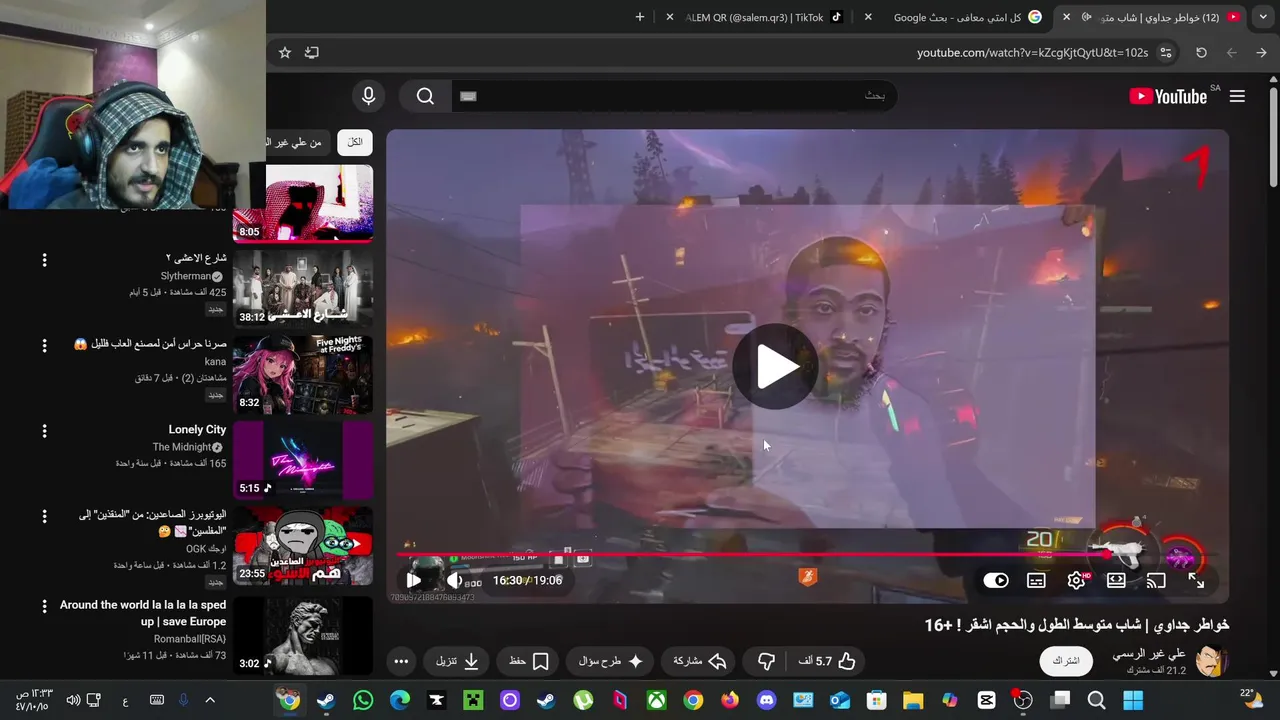This screenshot has height=720, width=1280.
Task: Open the Five Nights at Freddy's thumbnail
Action: coord(303,374)
